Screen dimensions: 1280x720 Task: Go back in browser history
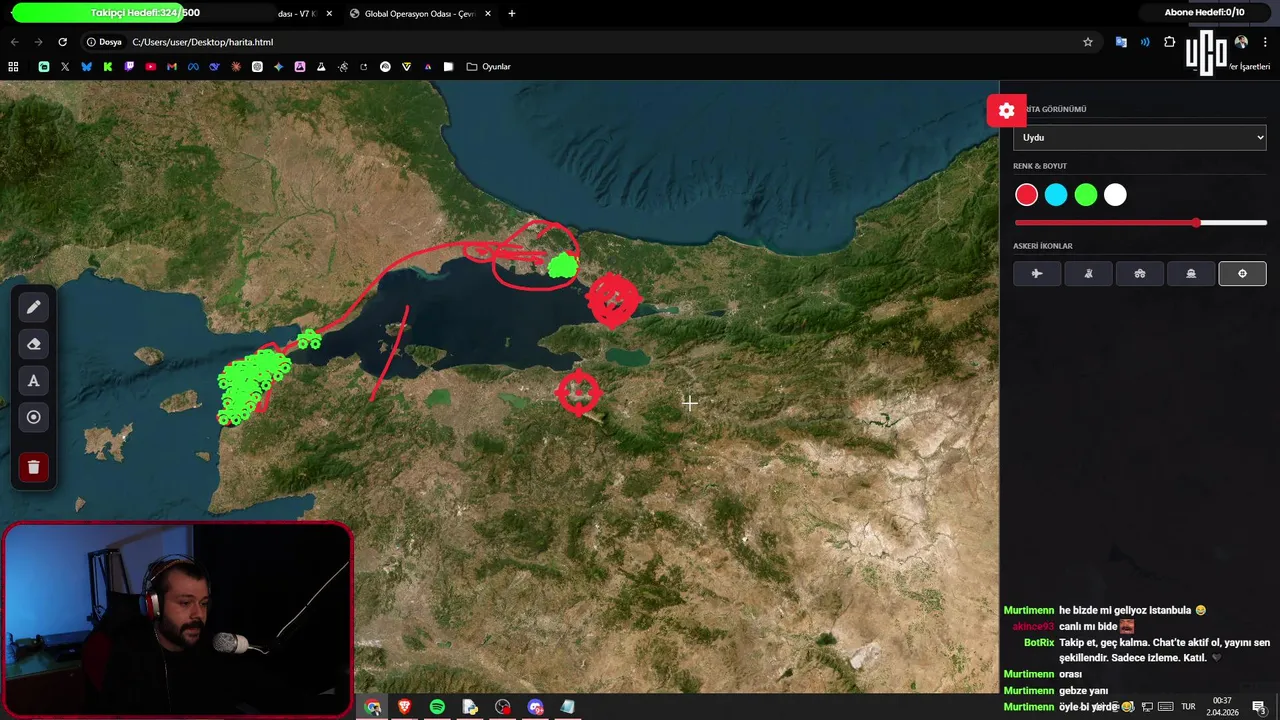[14, 42]
